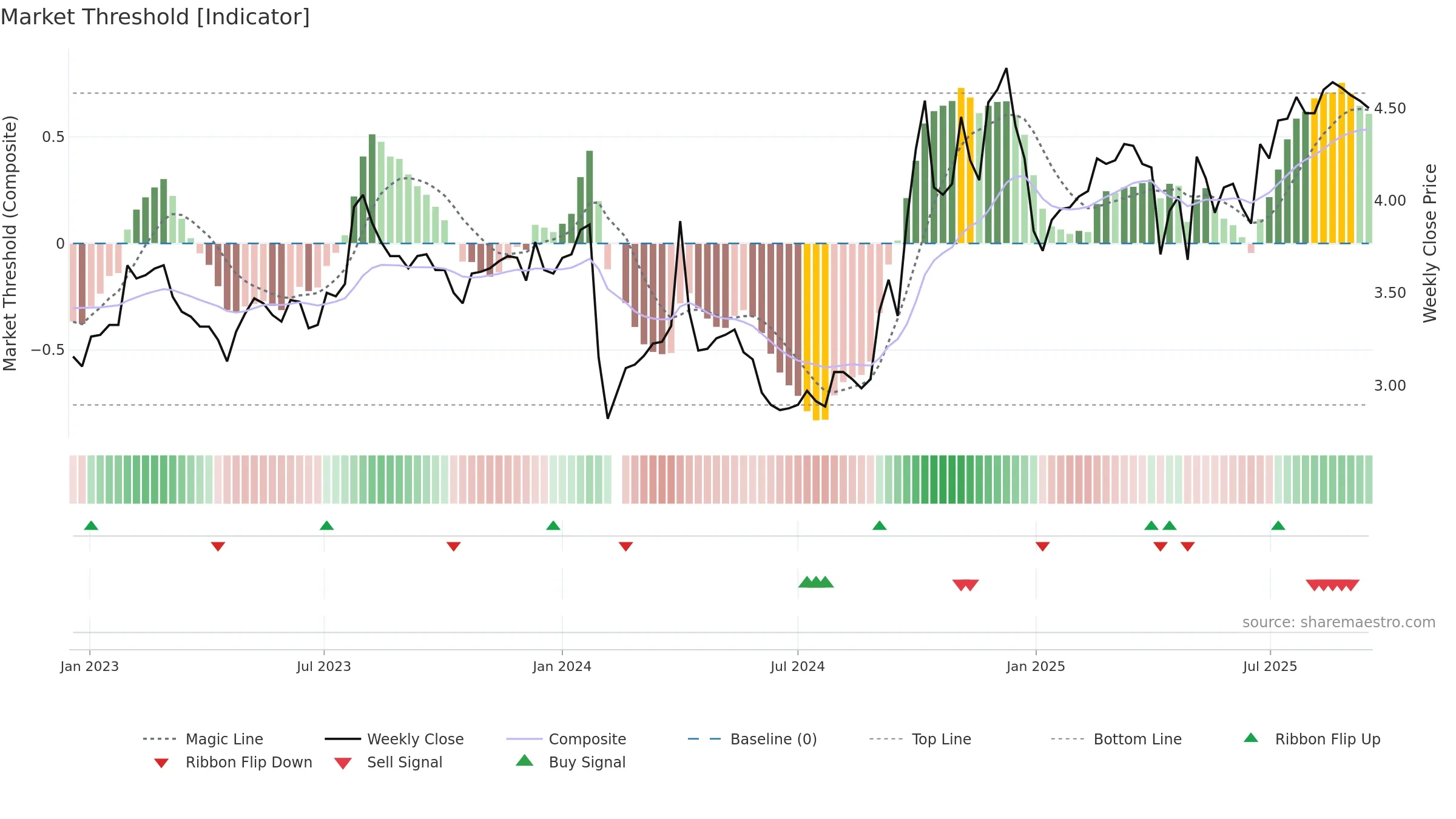Click the 4.00 price axis label
The image size is (1456, 819).
(1390, 201)
